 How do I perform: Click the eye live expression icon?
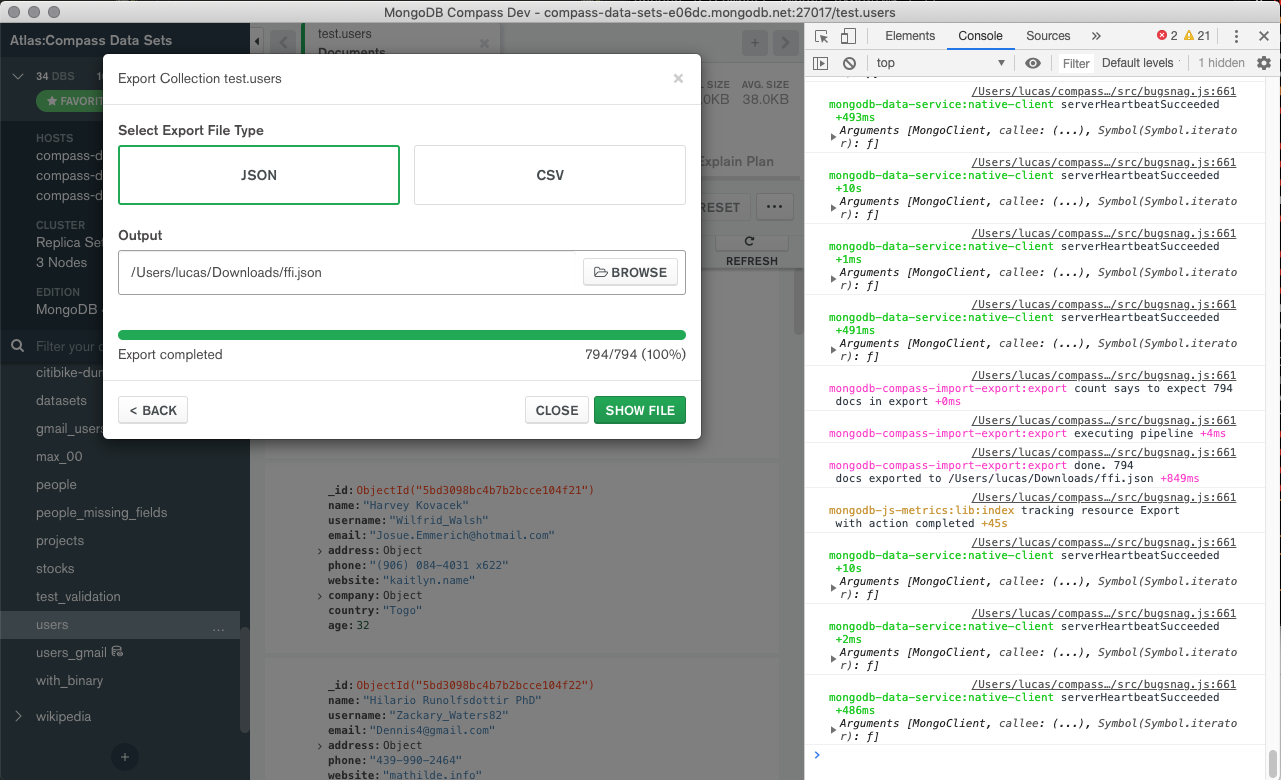pyautogui.click(x=1033, y=63)
